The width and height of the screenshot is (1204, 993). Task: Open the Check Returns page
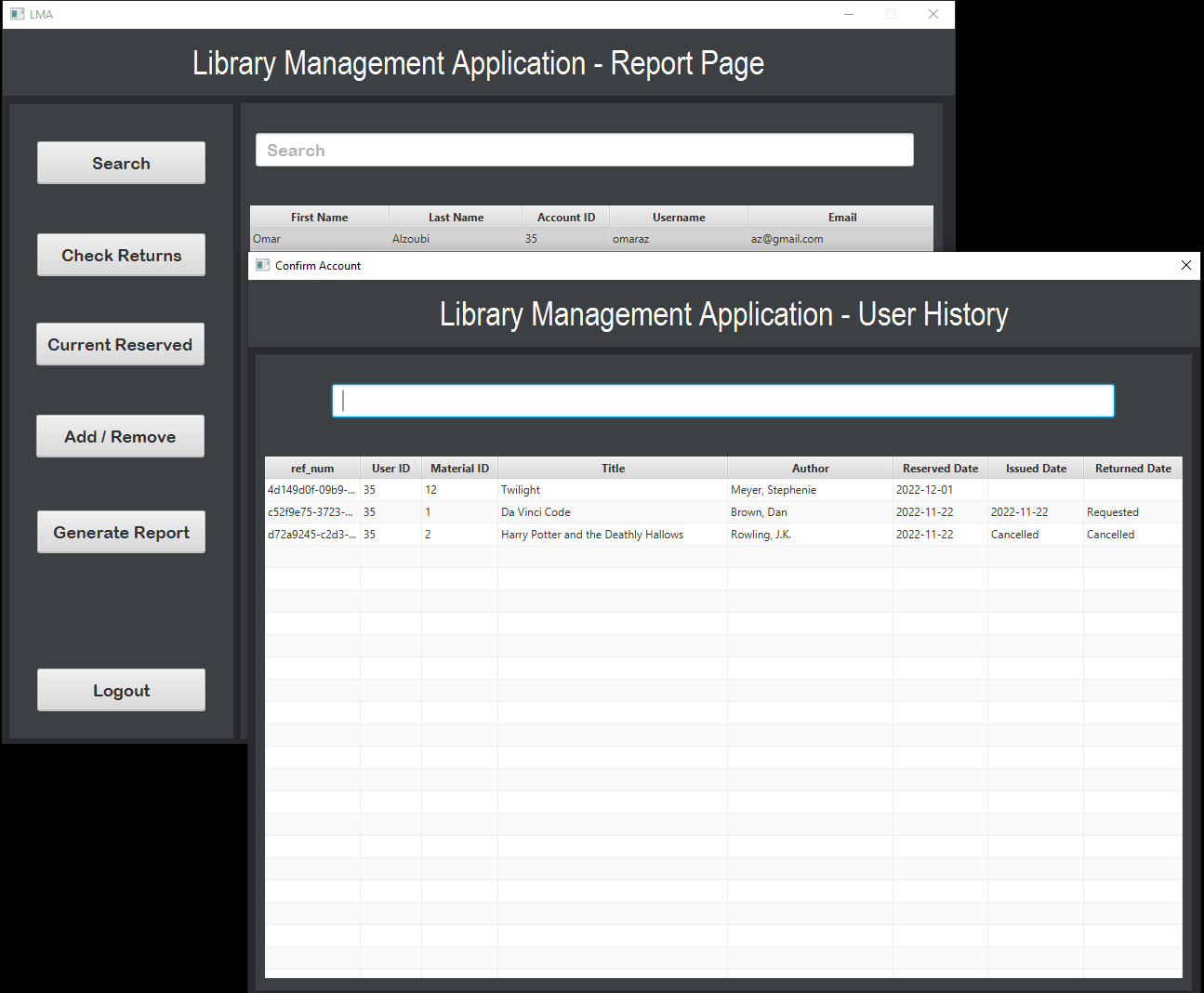121,255
